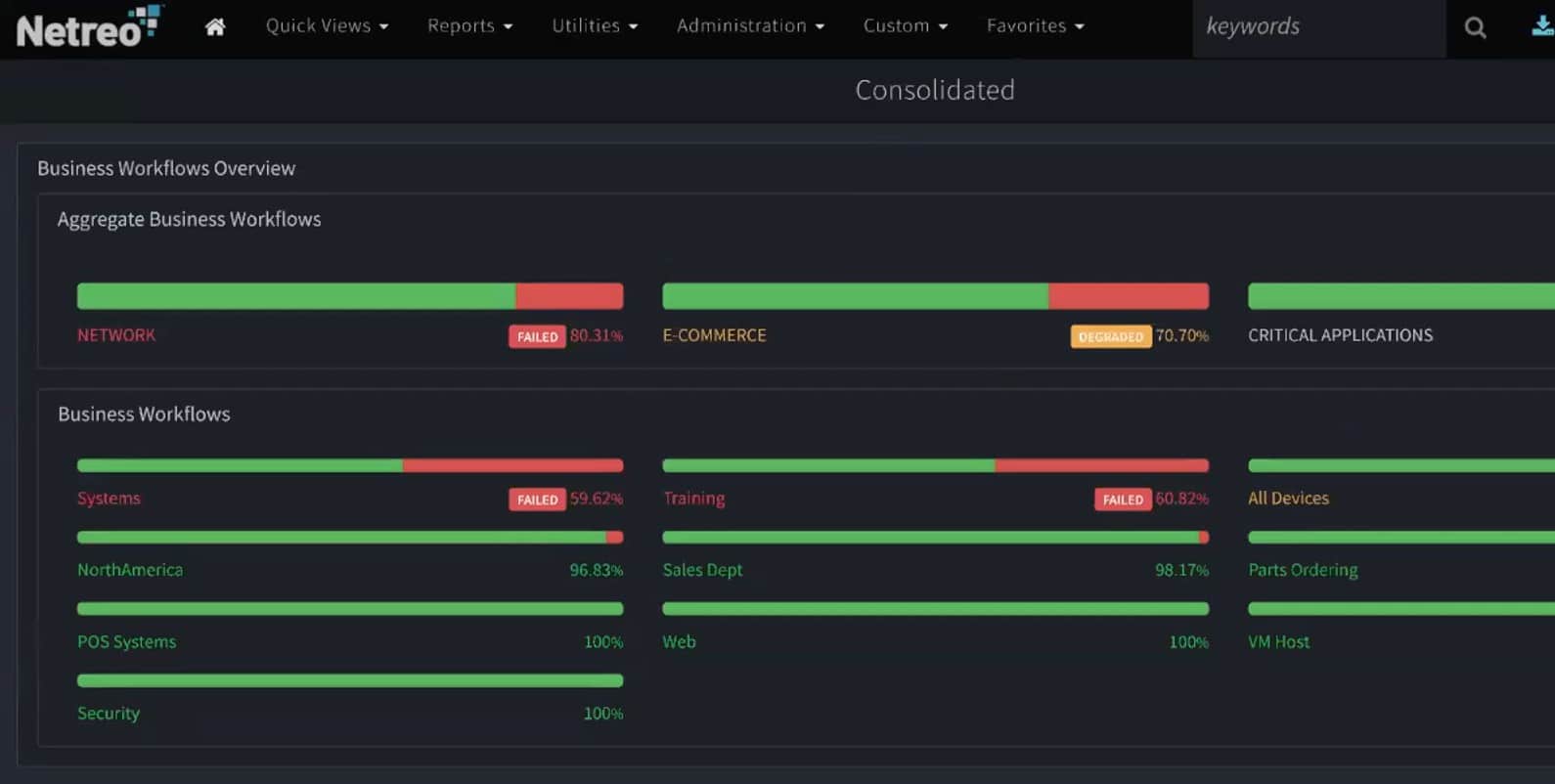1555x784 pixels.
Task: Click the Consolidated page title
Action: tap(935, 90)
